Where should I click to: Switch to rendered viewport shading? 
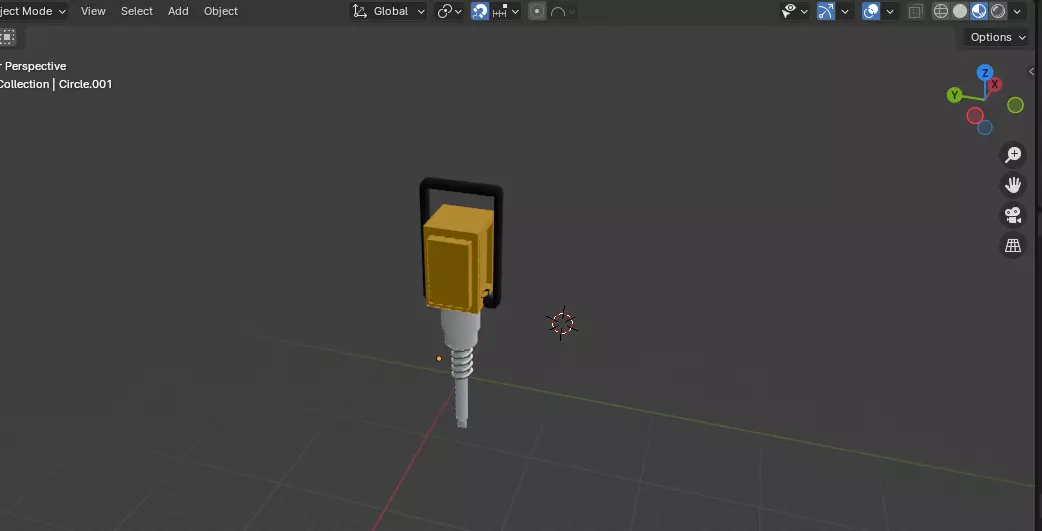point(998,11)
